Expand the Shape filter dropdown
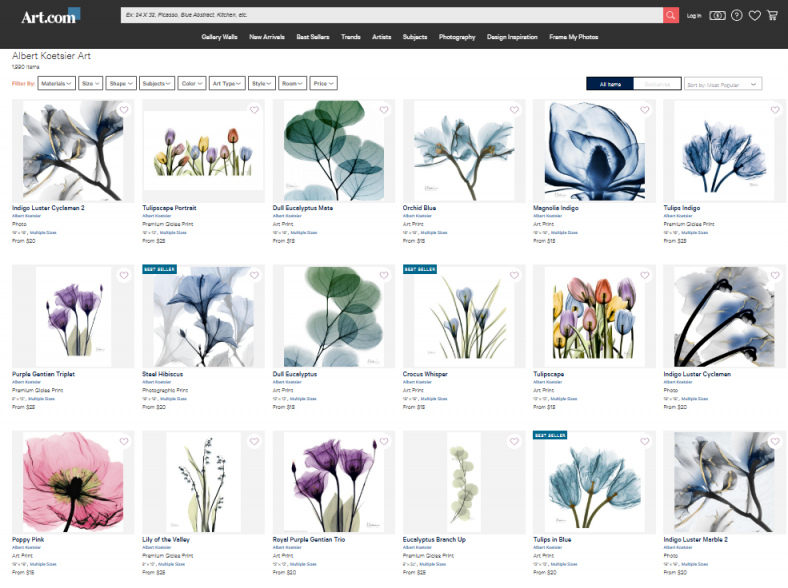The height and width of the screenshot is (588, 788). [x=121, y=83]
